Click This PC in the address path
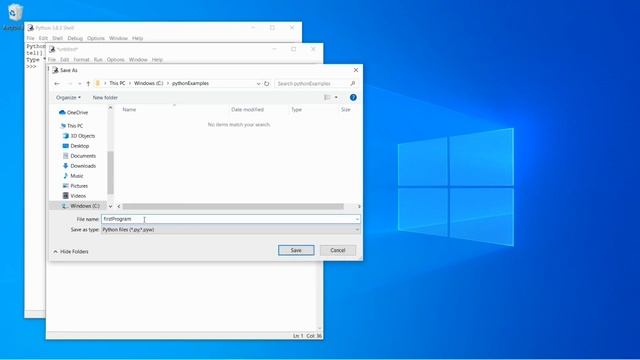This screenshot has width=640, height=360. pos(117,83)
